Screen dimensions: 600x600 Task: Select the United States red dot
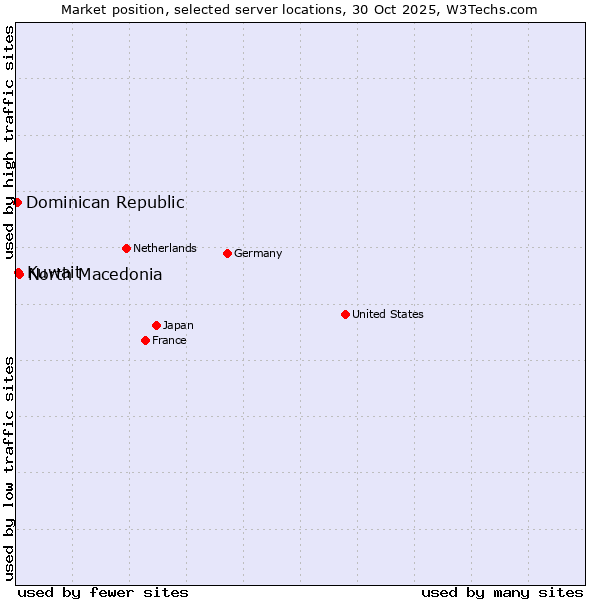(x=345, y=314)
